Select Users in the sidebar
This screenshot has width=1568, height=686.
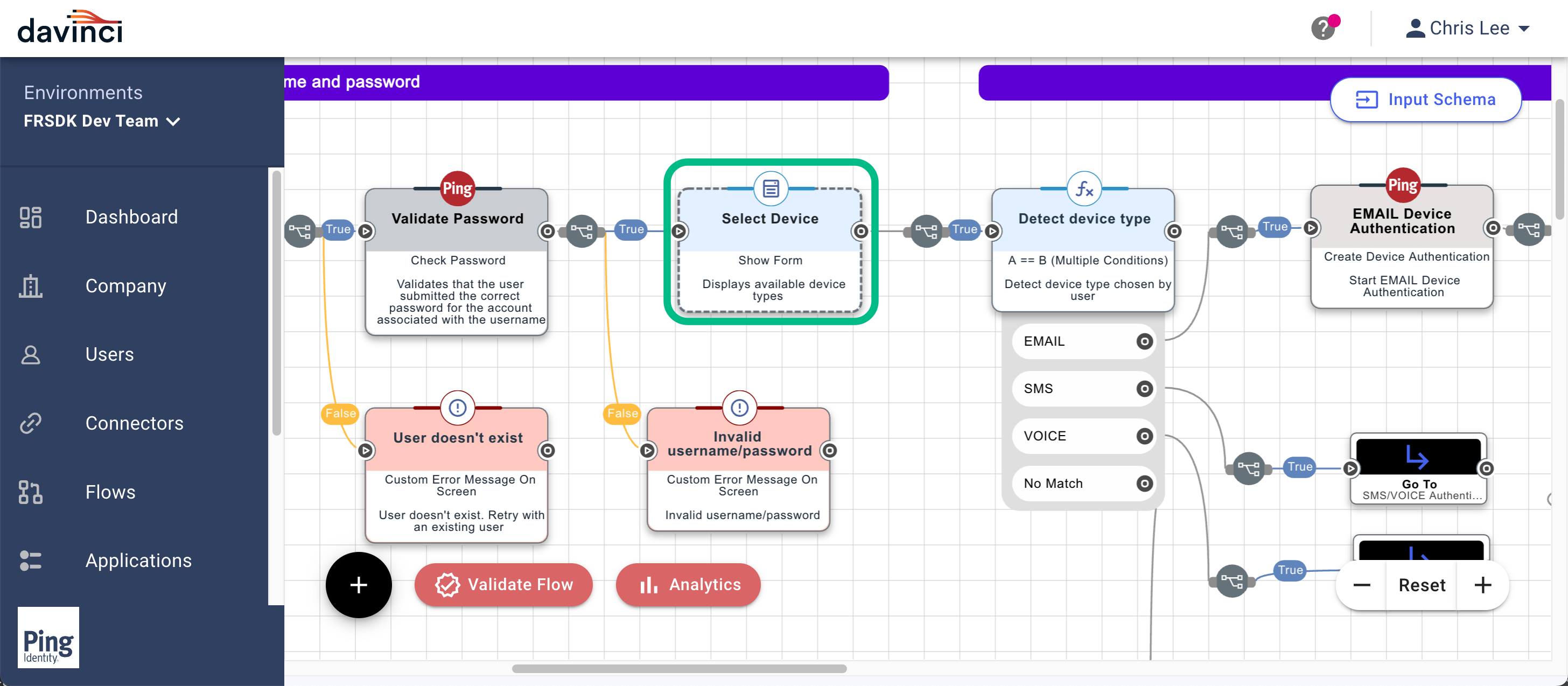(x=31, y=354)
